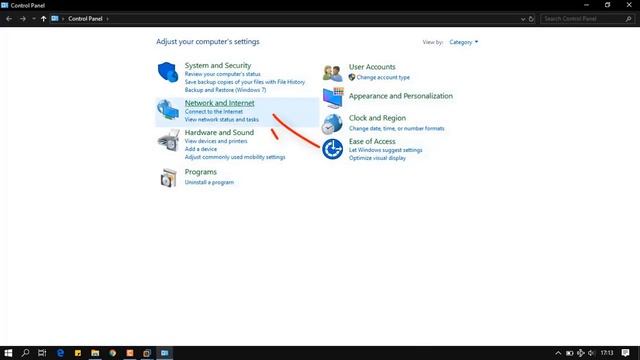Open the Ease of Access icon

pyautogui.click(x=332, y=149)
